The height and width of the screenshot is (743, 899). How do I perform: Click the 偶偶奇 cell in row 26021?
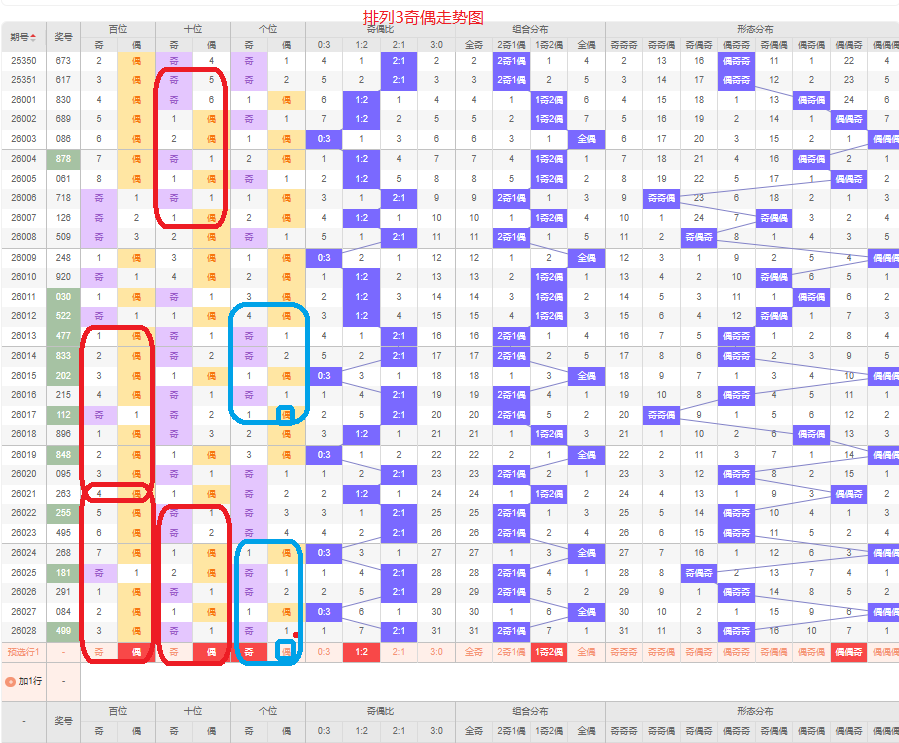pyautogui.click(x=849, y=494)
